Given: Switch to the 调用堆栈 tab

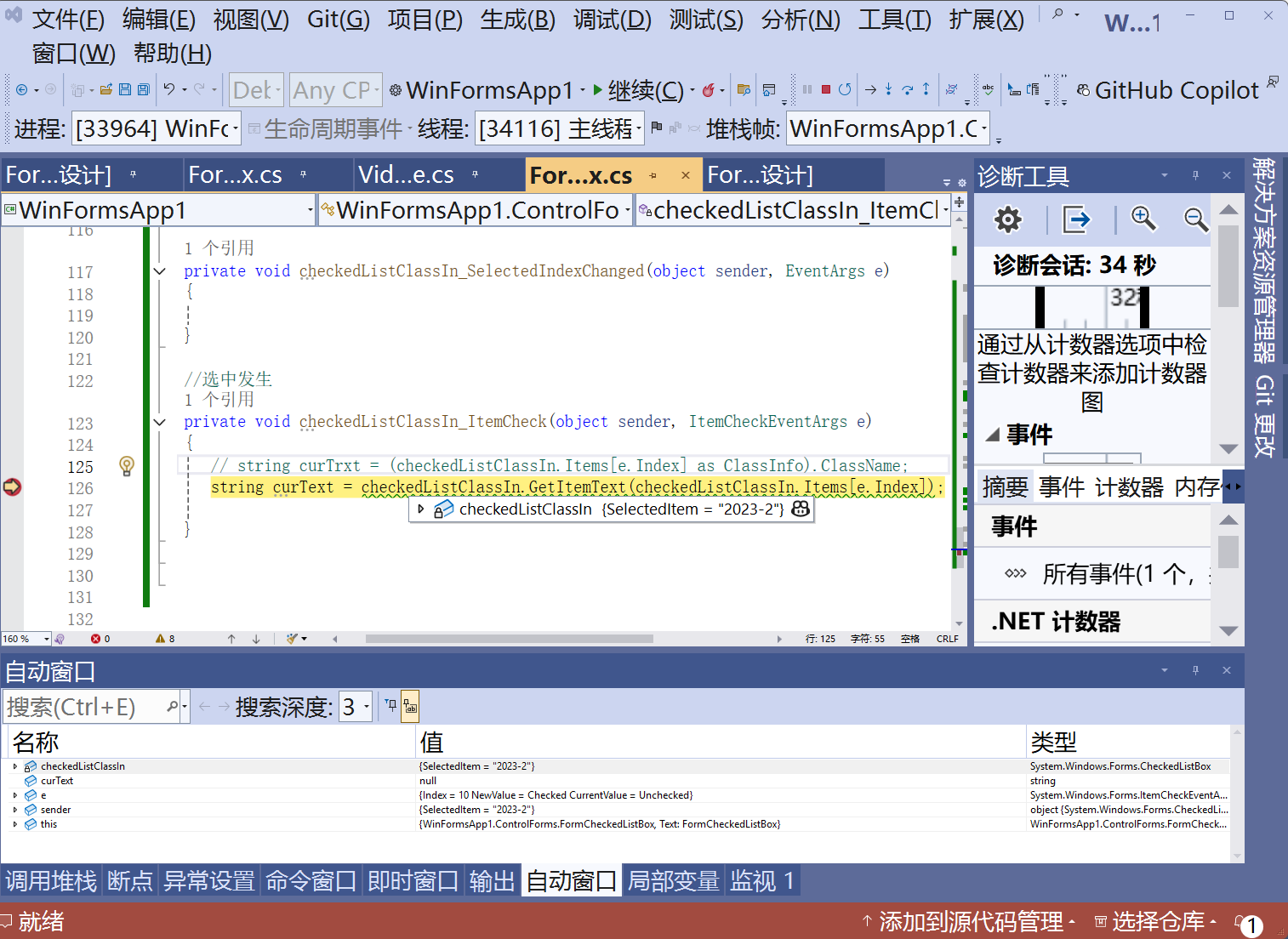Looking at the screenshot, I should tap(51, 880).
